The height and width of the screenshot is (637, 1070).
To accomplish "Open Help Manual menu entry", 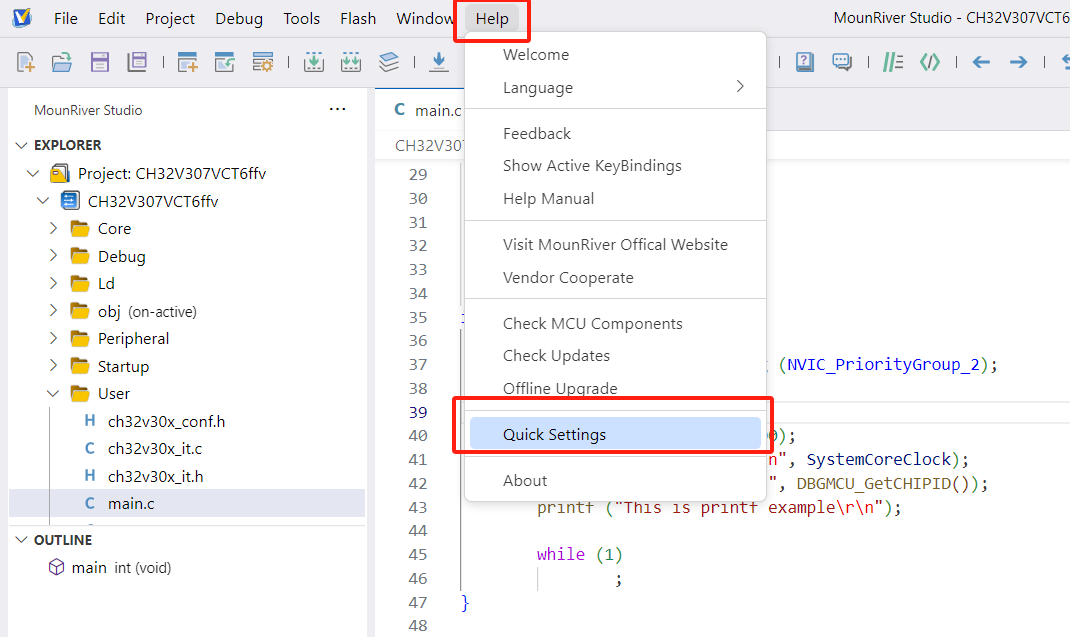I will coord(615,199).
